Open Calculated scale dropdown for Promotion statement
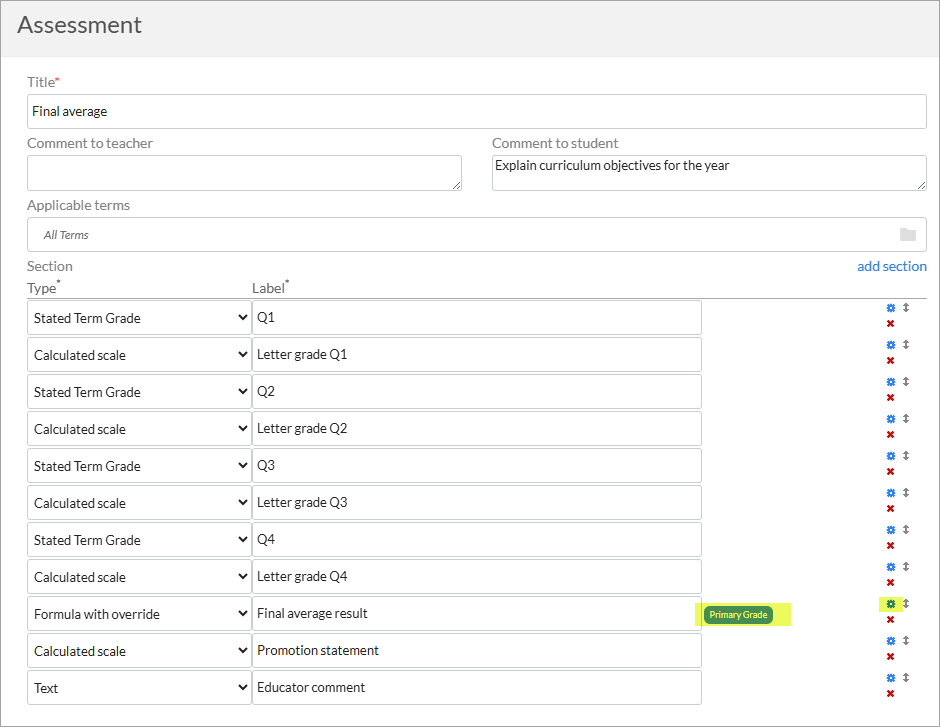 click(139, 651)
